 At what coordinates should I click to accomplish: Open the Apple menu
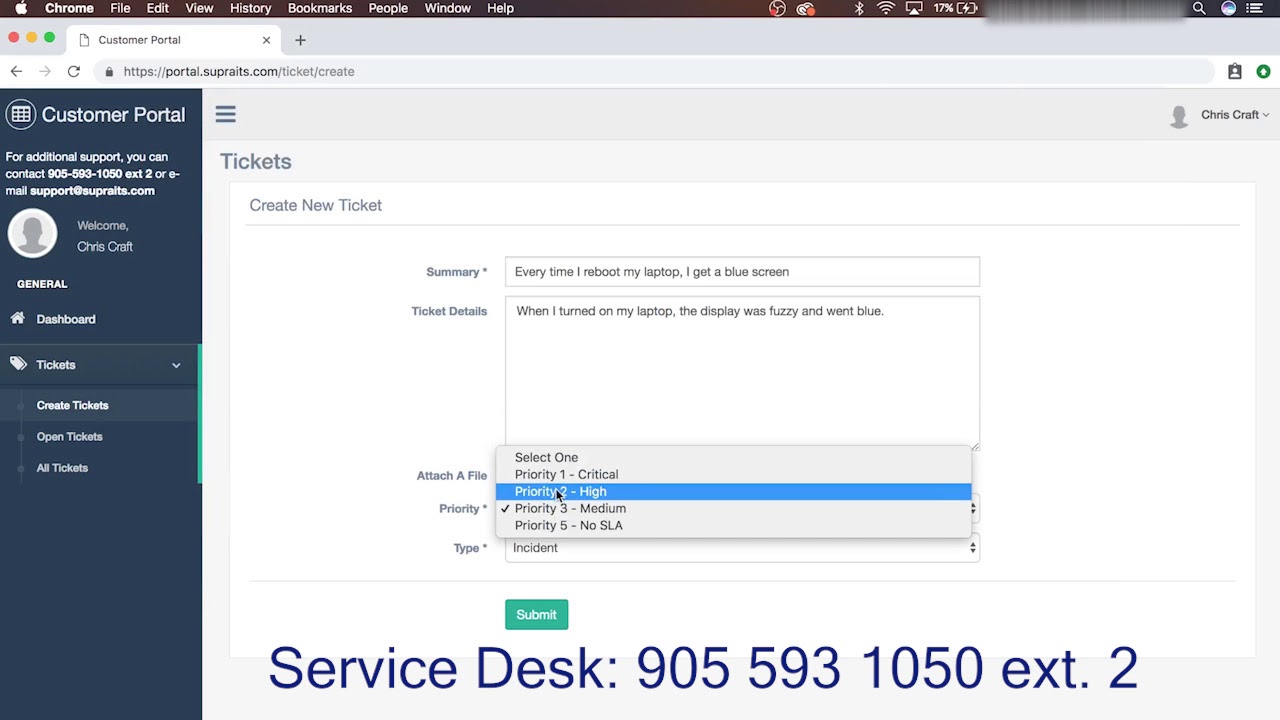click(x=20, y=8)
